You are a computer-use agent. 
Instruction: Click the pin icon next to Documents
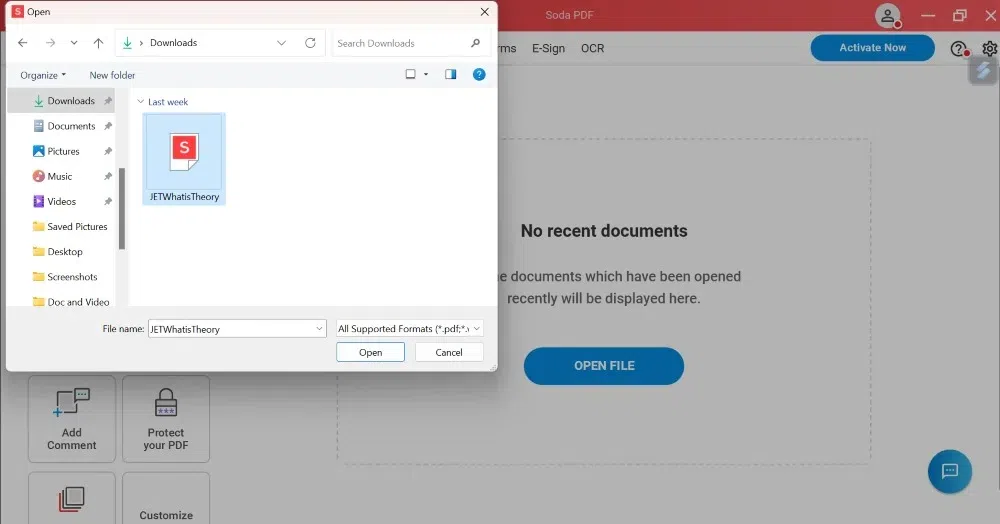108,126
